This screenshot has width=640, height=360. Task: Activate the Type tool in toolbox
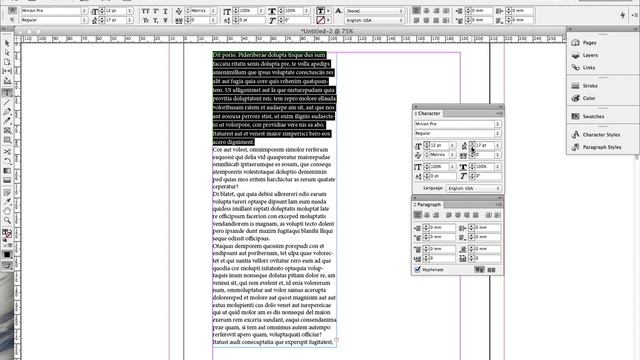point(7,93)
